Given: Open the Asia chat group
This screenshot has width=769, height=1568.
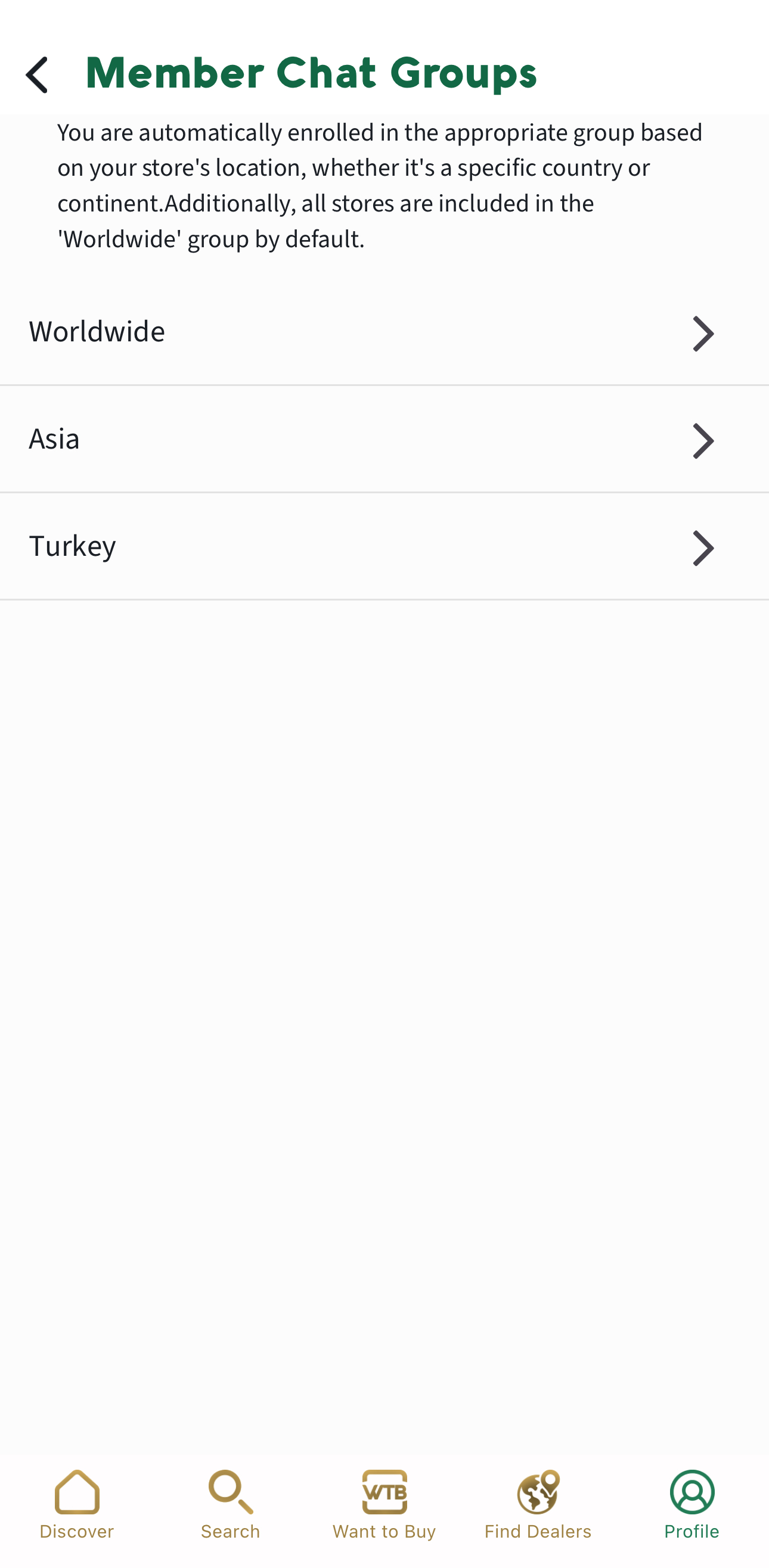Looking at the screenshot, I should (x=55, y=440).
